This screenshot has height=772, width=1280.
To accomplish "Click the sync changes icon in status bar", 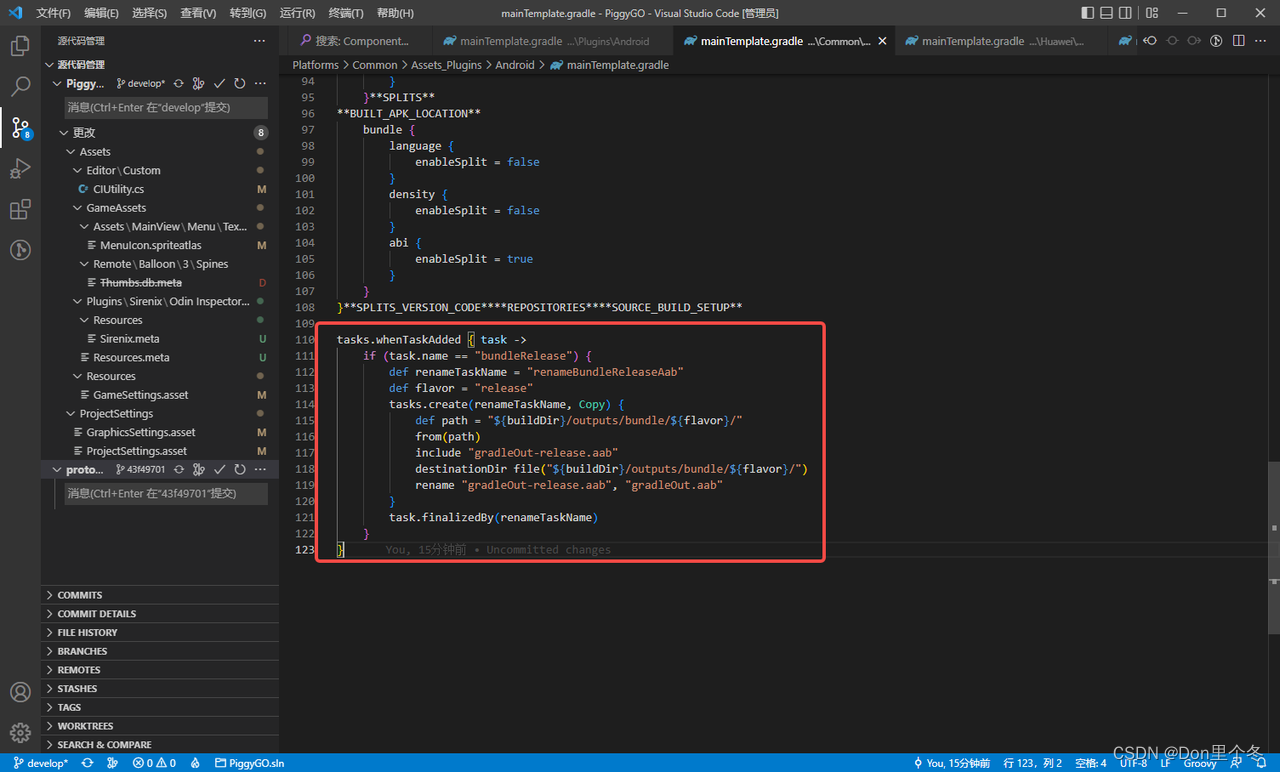I will (x=88, y=763).
